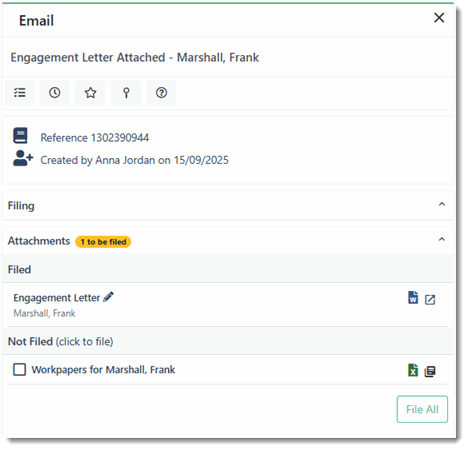Click the add-user icon beside Created by
This screenshot has width=468, height=450.
click(23, 158)
